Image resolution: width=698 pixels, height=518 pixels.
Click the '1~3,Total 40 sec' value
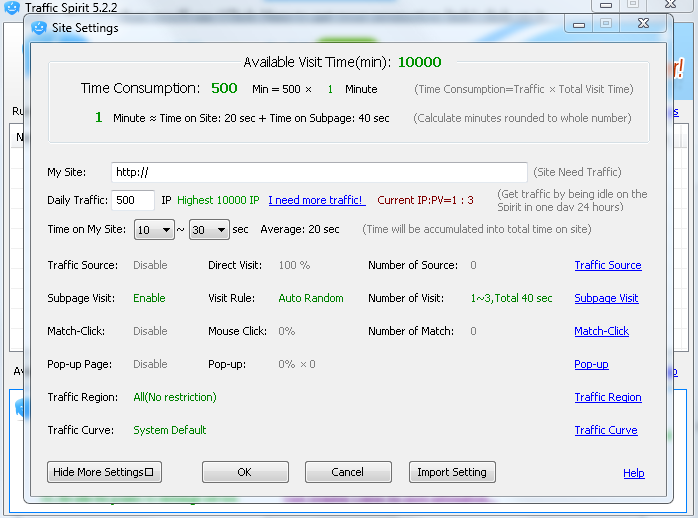tap(511, 298)
